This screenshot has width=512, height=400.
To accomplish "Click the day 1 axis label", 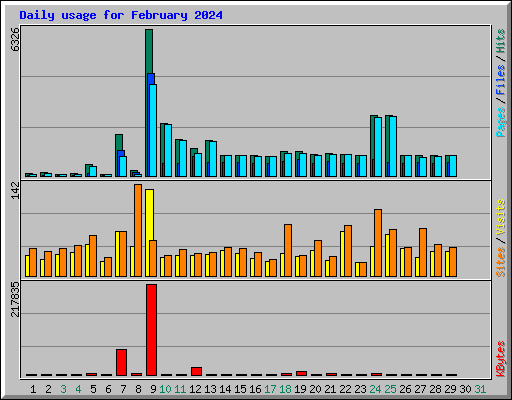I will (33, 389).
